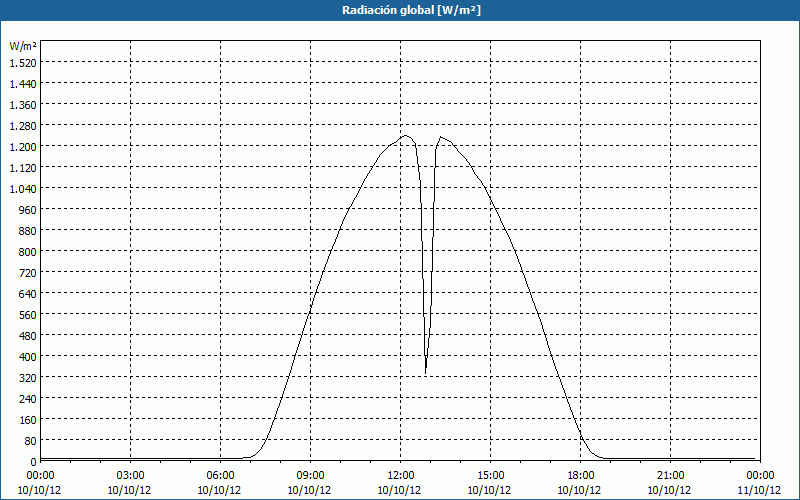Select the '400' y-axis label
Image resolution: width=800 pixels, height=500 pixels.
(x=29, y=357)
